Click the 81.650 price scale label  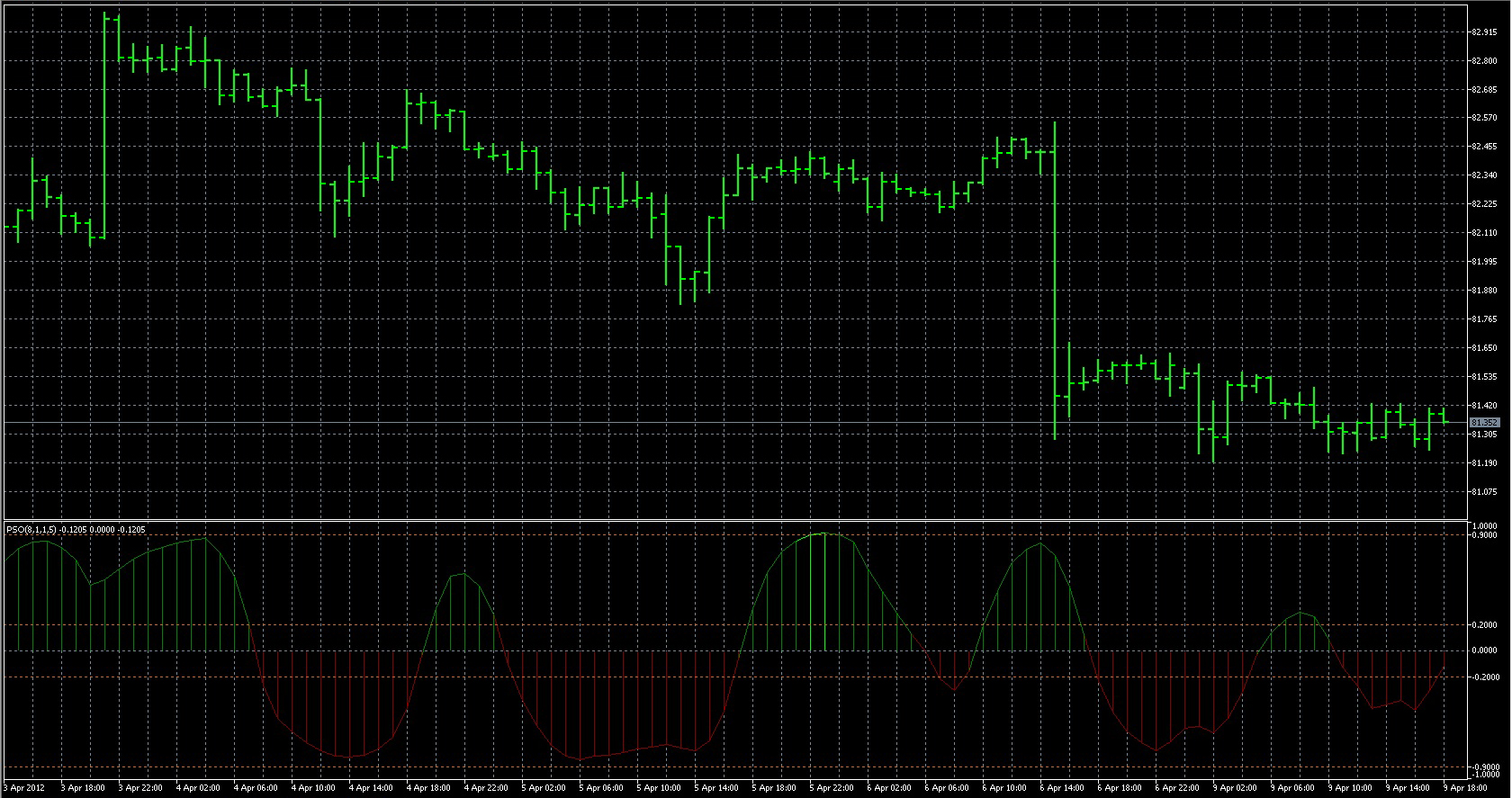tap(1483, 348)
